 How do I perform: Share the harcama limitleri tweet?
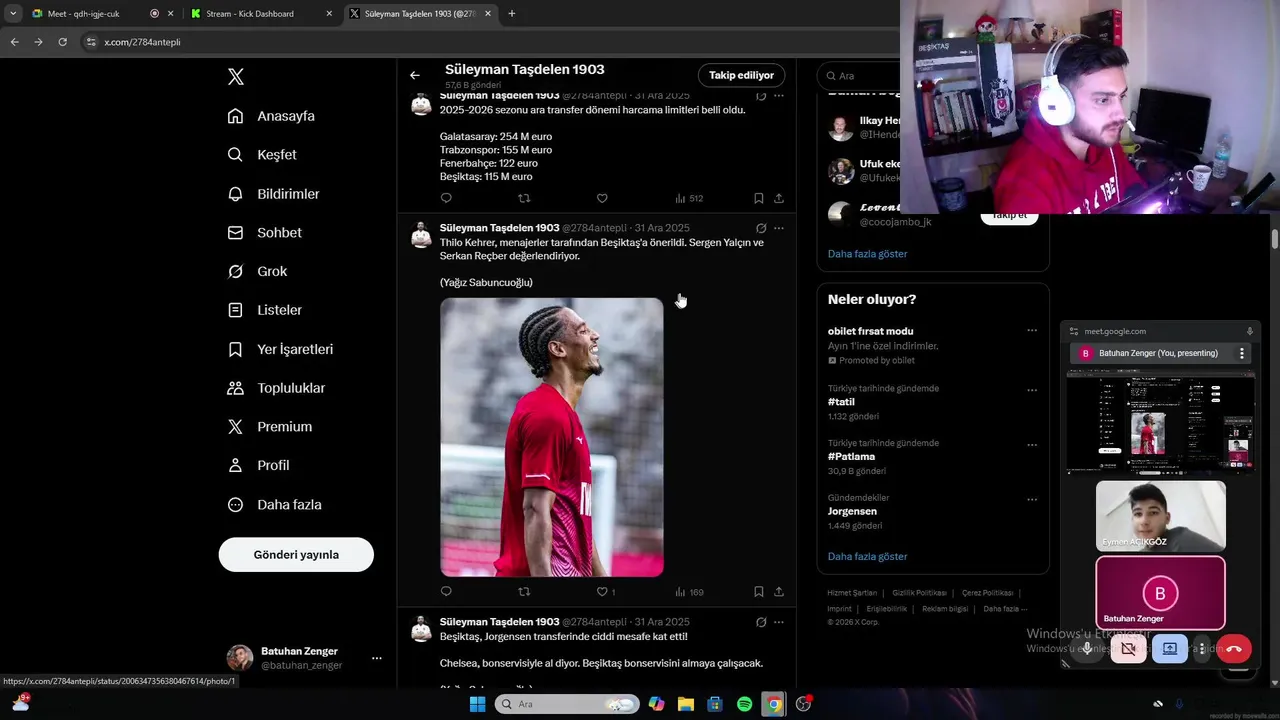[x=779, y=198]
